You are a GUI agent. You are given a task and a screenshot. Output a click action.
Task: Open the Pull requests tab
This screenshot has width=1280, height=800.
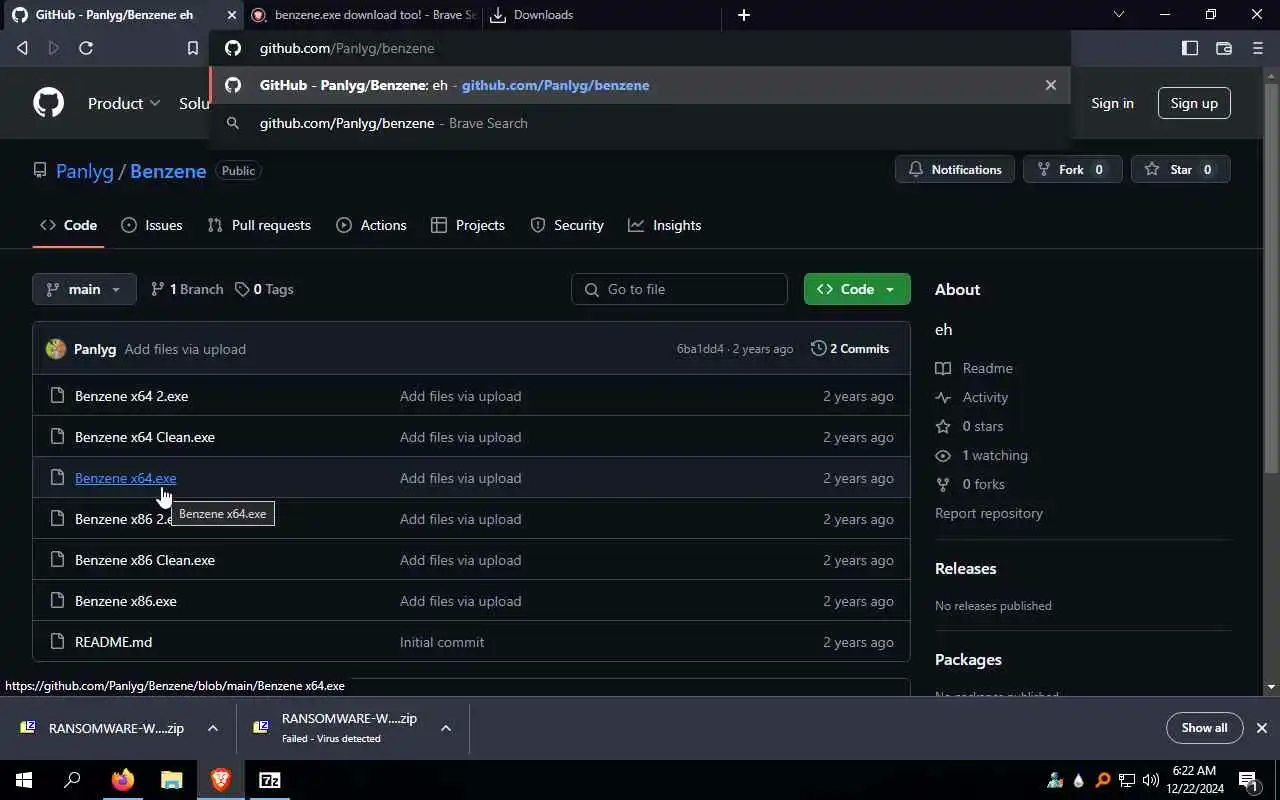pyautogui.click(x=259, y=225)
